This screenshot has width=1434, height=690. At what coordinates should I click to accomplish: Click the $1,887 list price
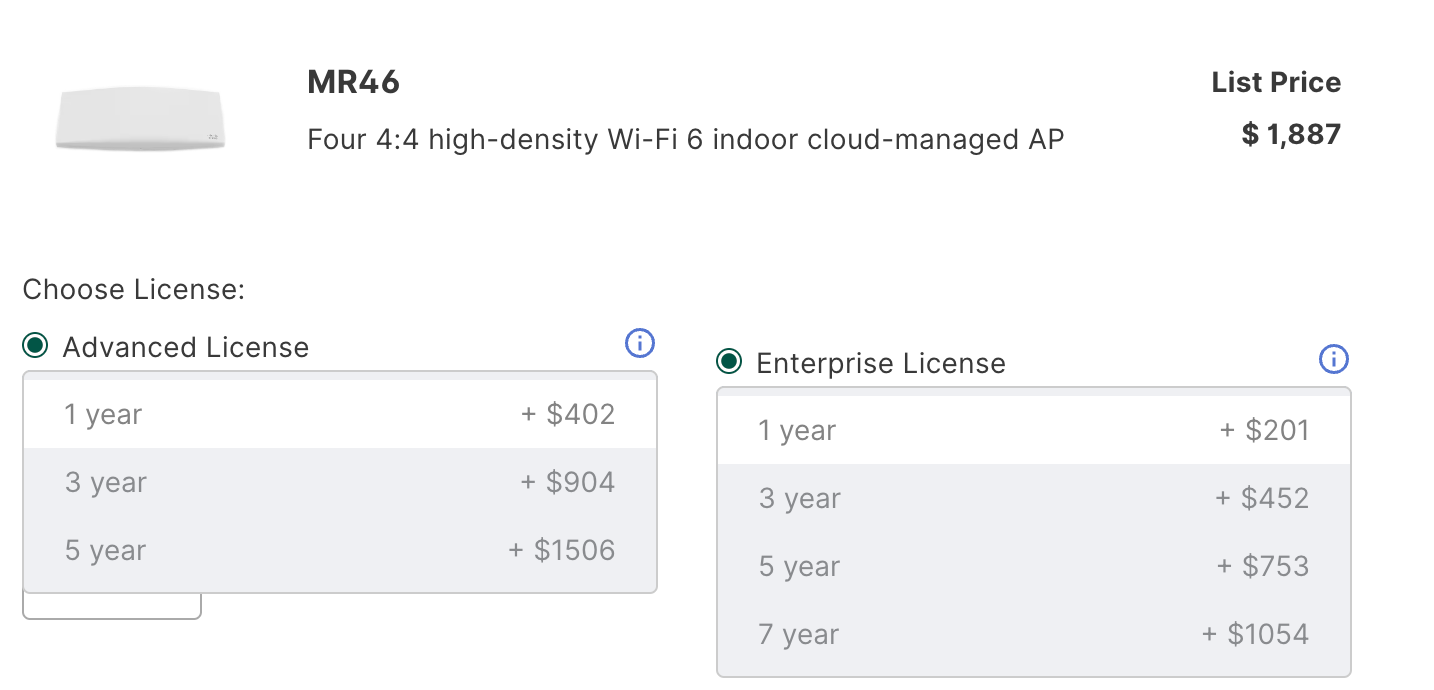[1291, 133]
